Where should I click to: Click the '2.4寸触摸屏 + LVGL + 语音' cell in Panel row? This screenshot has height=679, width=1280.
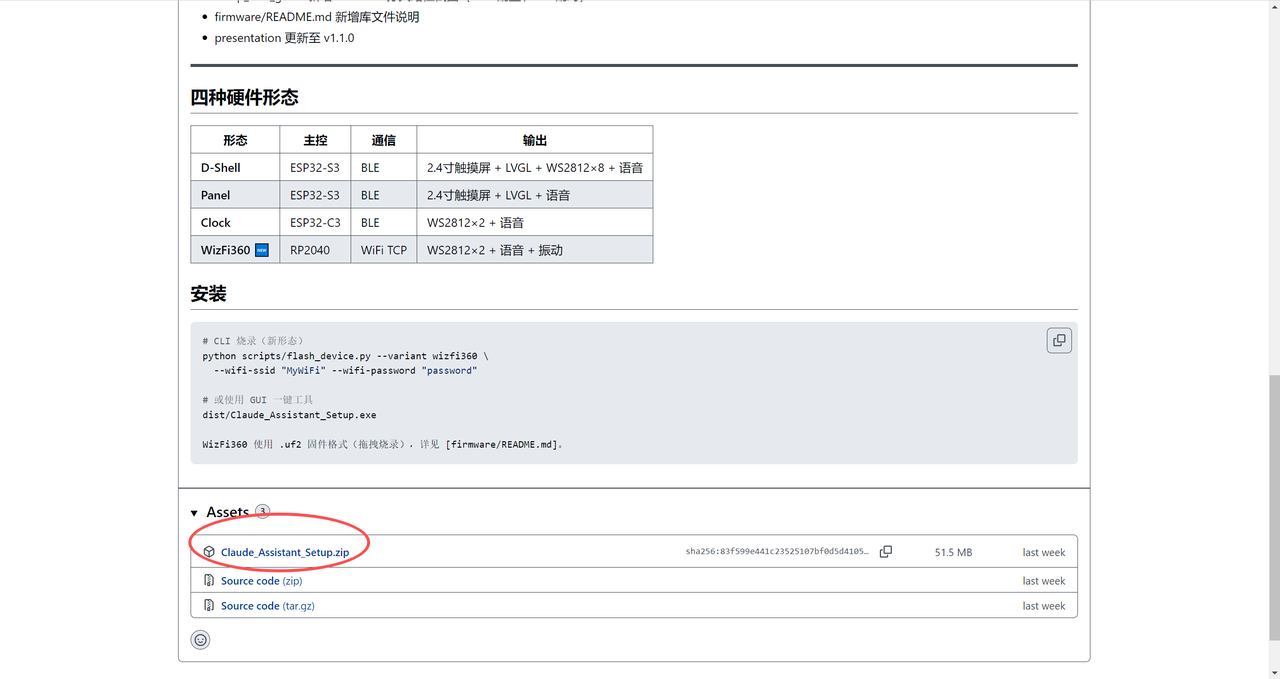(x=535, y=195)
